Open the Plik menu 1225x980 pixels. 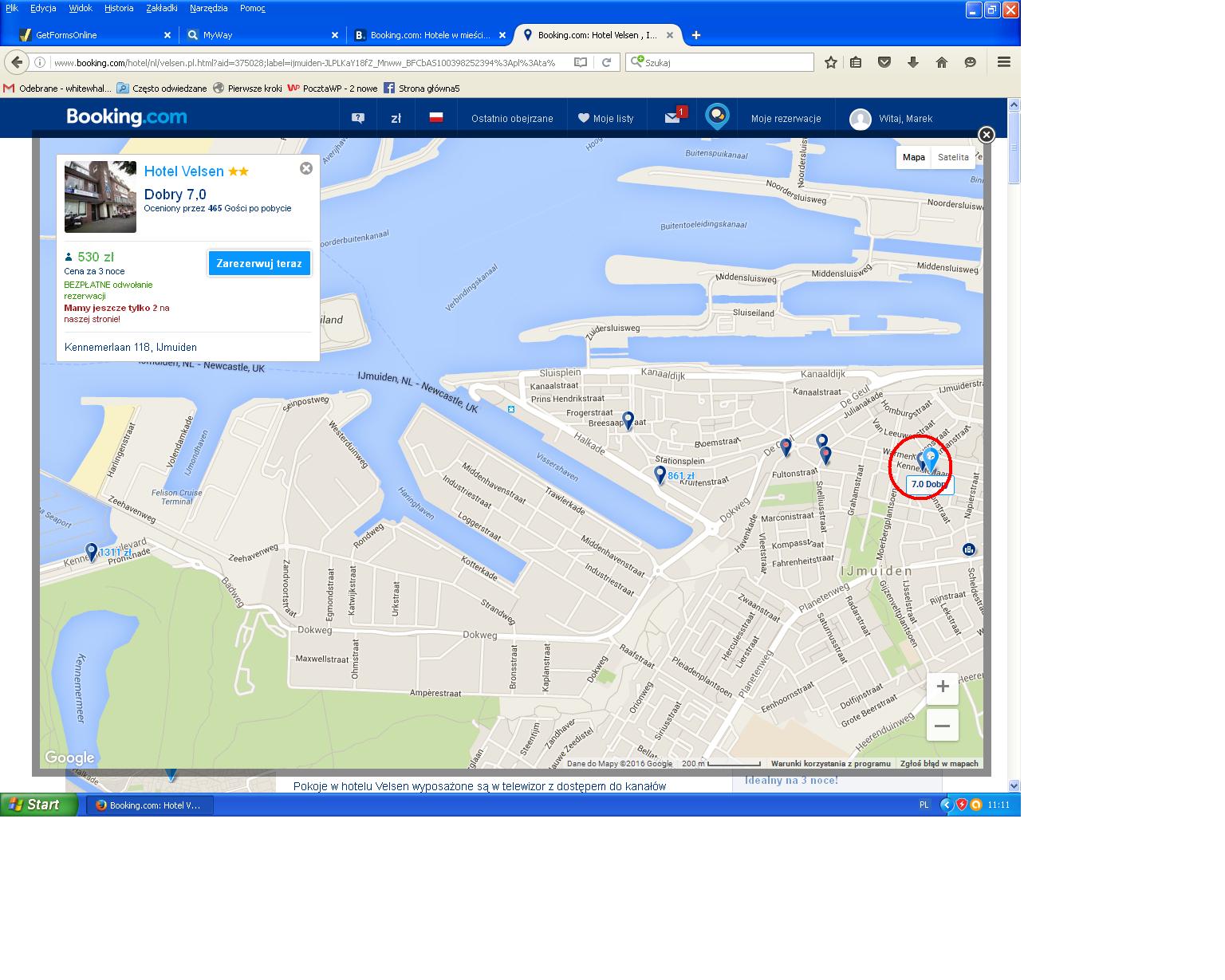12,8
